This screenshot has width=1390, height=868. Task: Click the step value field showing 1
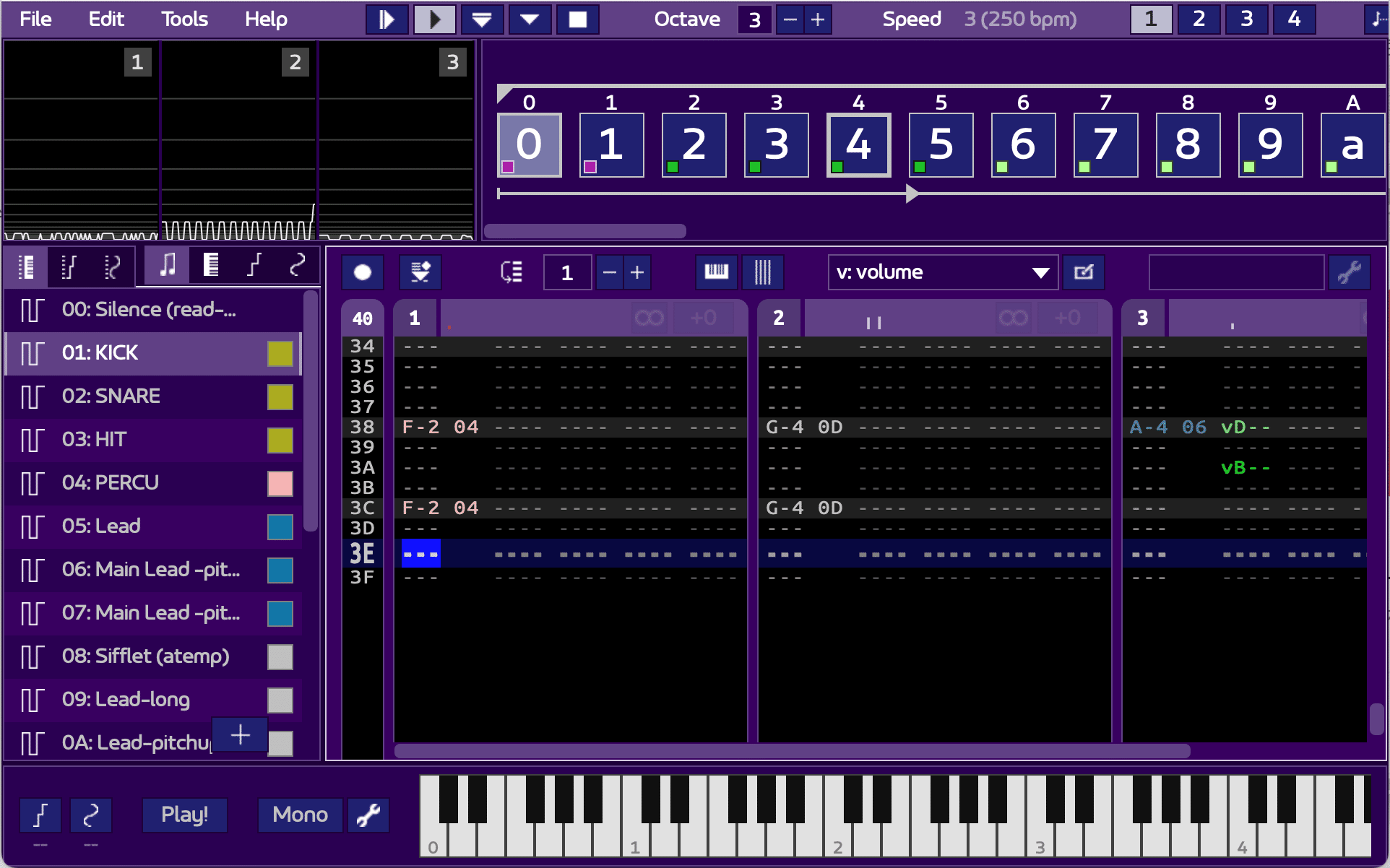tap(568, 272)
